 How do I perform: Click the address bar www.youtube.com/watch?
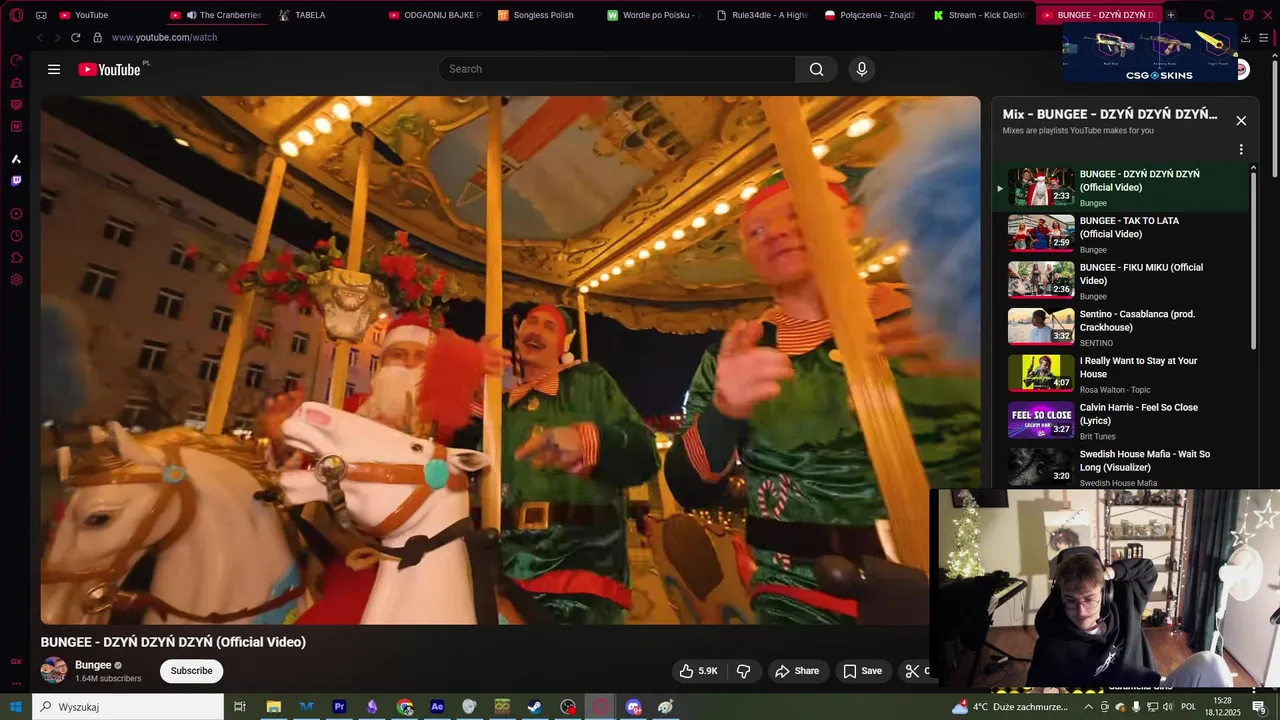pyautogui.click(x=164, y=37)
